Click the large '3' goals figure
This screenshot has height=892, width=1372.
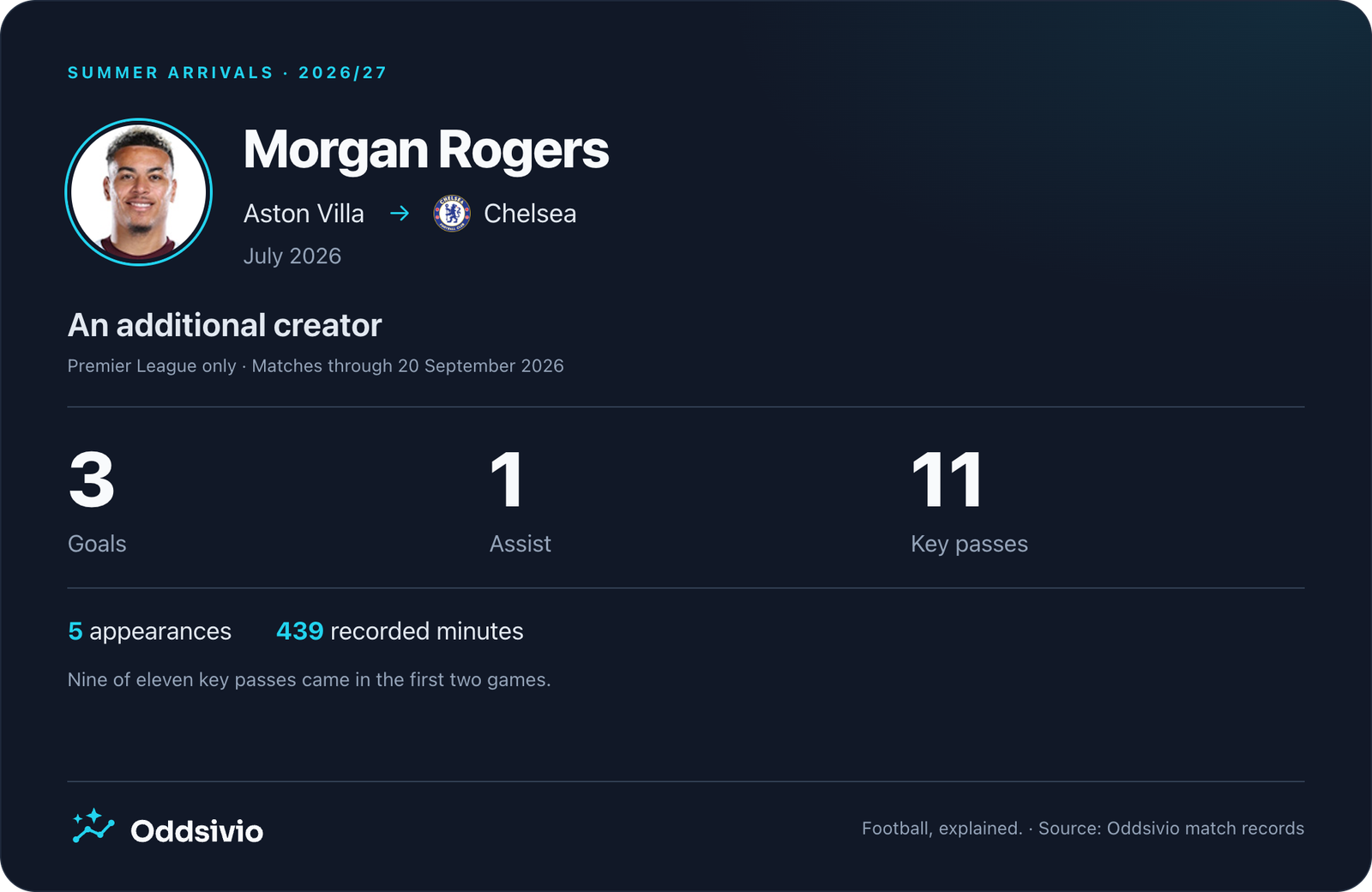[x=92, y=480]
